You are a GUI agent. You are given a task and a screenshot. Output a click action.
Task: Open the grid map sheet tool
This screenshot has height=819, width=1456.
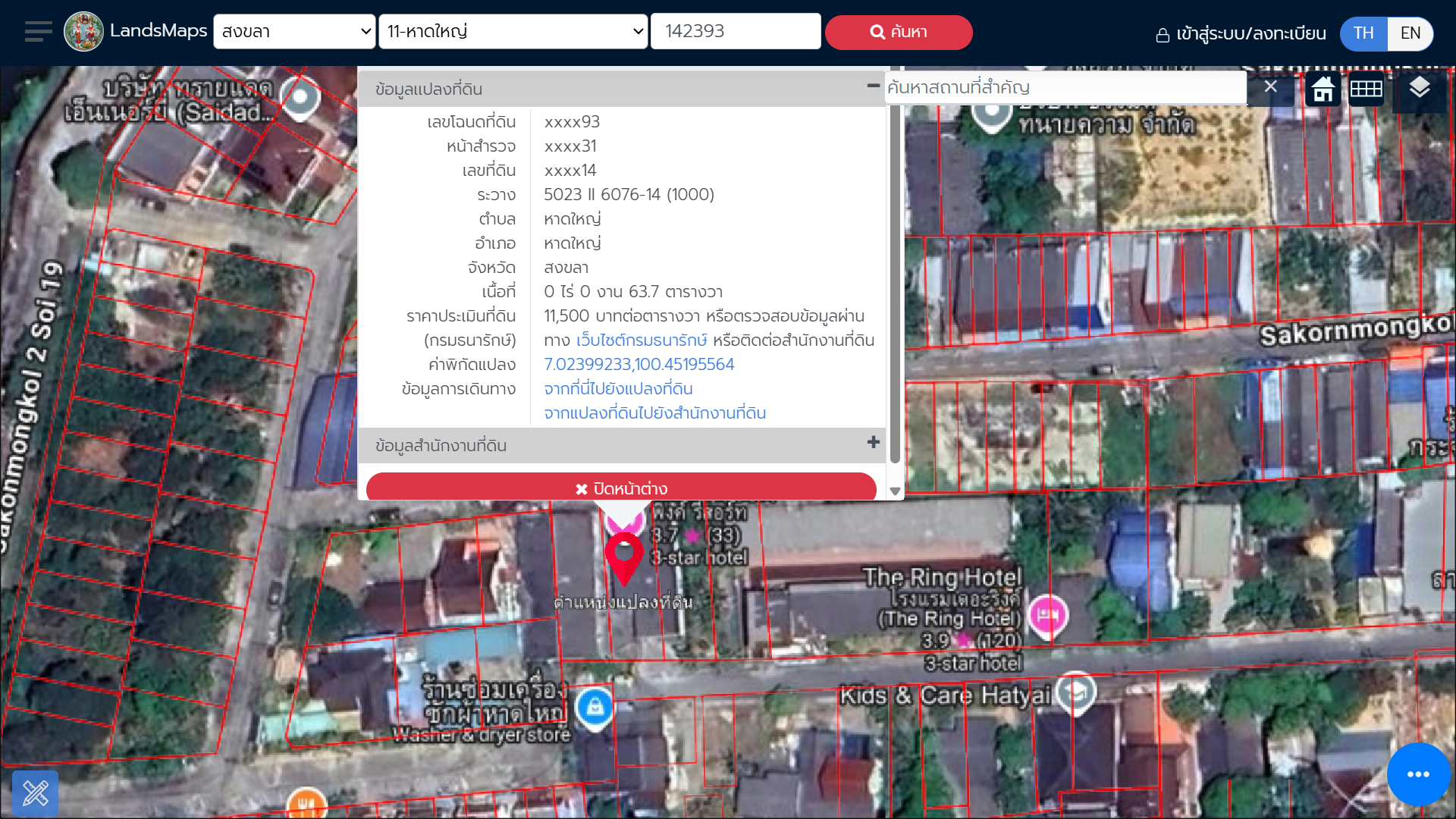tap(1366, 89)
